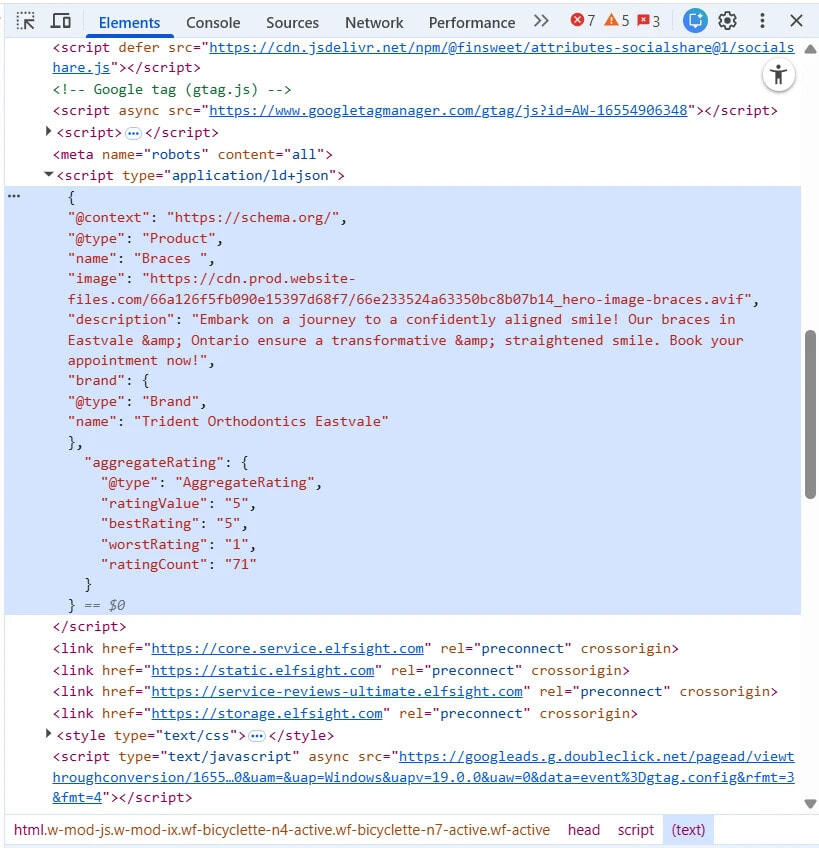Image resolution: width=819 pixels, height=848 pixels.
Task: Switch to the Console tab
Action: pyautogui.click(x=213, y=23)
